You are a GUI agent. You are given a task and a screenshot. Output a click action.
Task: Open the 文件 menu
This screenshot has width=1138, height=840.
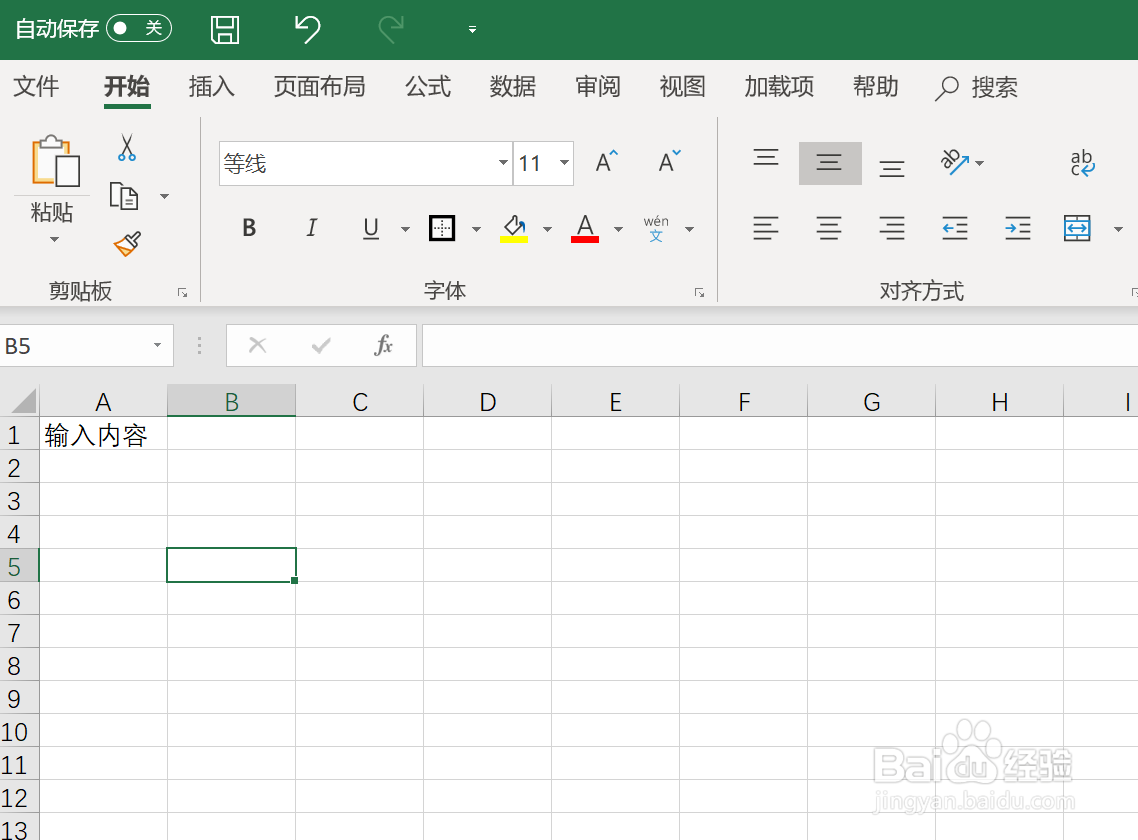pyautogui.click(x=36, y=86)
